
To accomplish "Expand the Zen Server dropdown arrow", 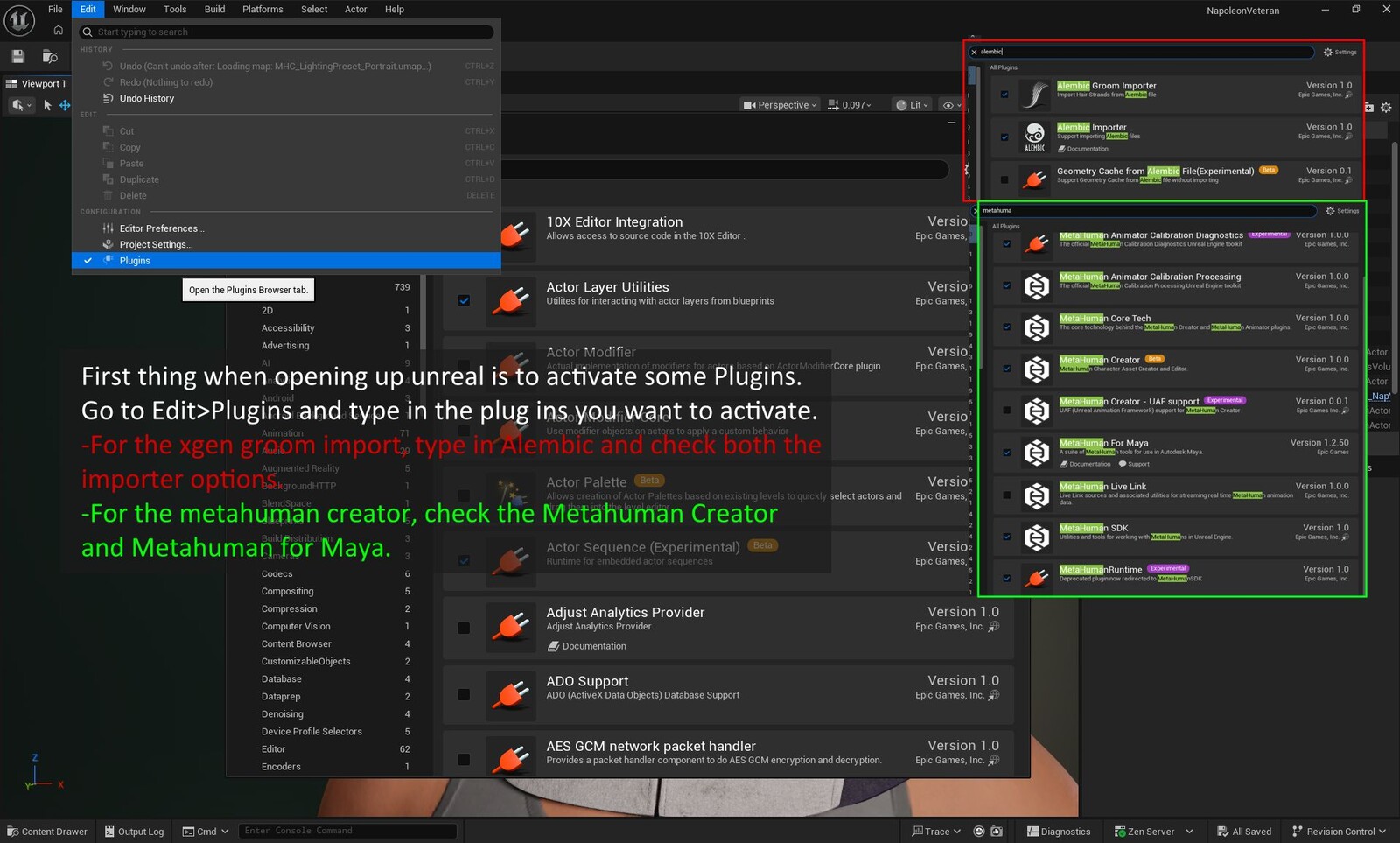I will coord(1189,832).
